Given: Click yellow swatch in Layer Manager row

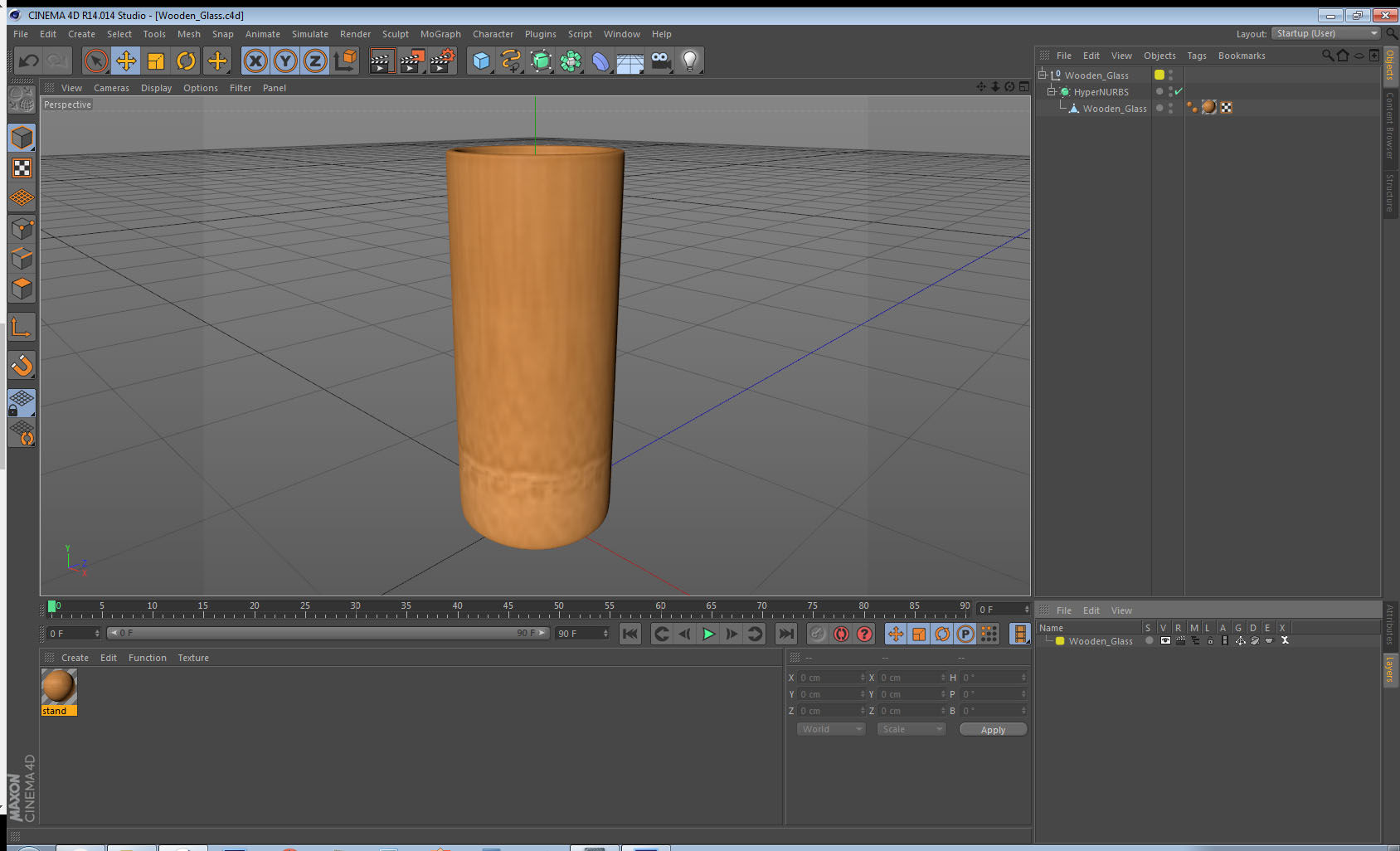Looking at the screenshot, I should (x=1060, y=641).
